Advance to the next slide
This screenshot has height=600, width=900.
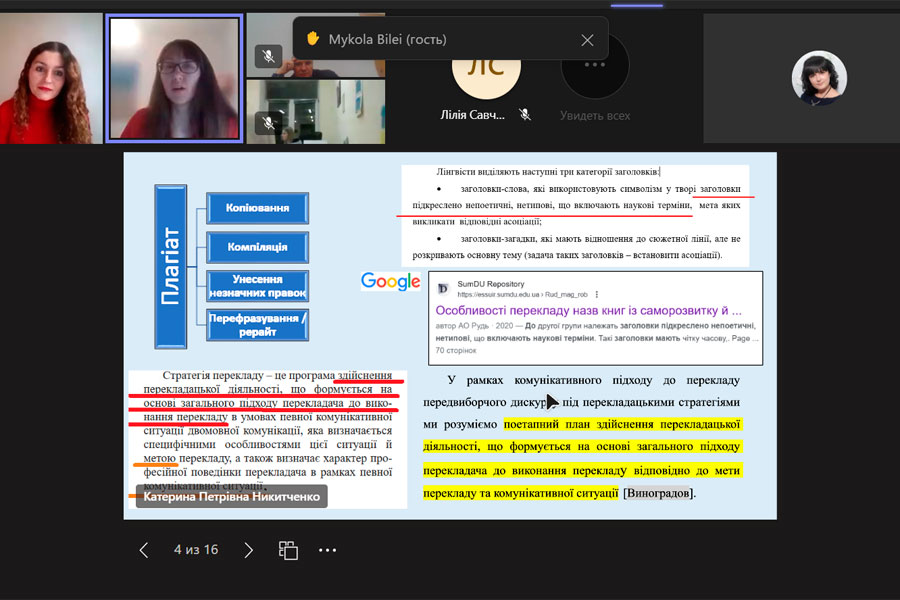(249, 550)
